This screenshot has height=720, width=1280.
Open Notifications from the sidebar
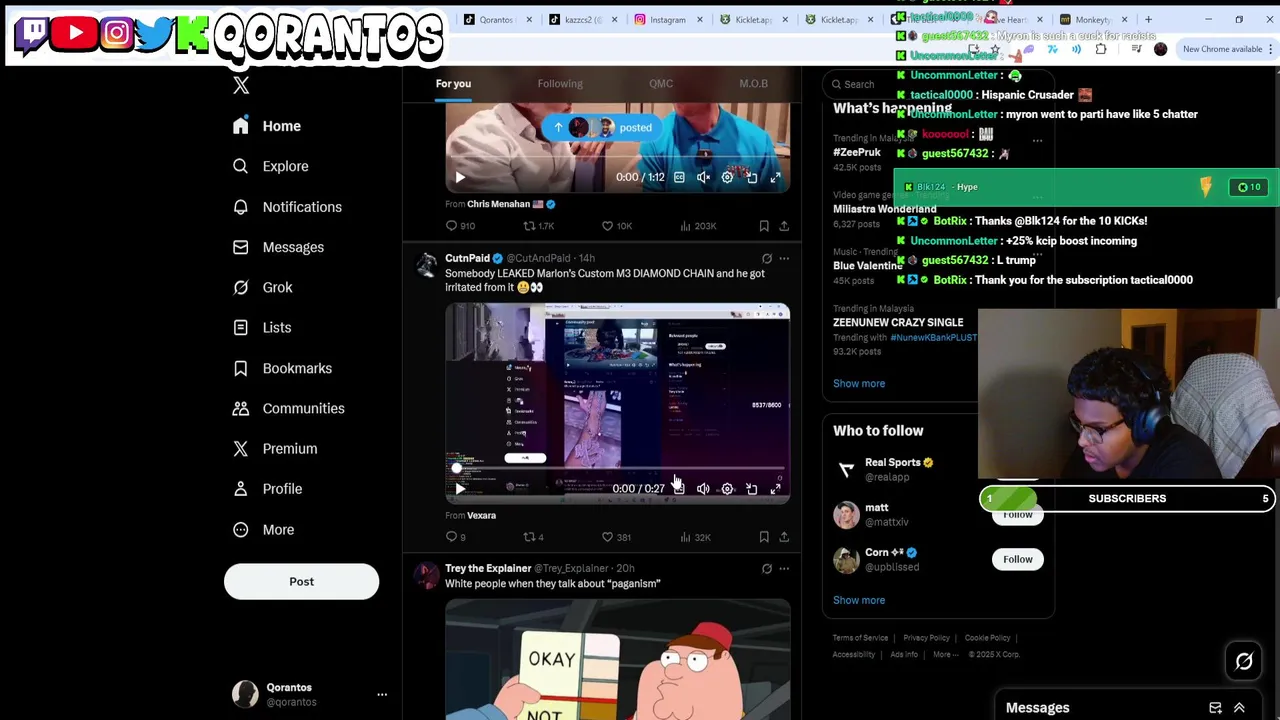pyautogui.click(x=287, y=207)
